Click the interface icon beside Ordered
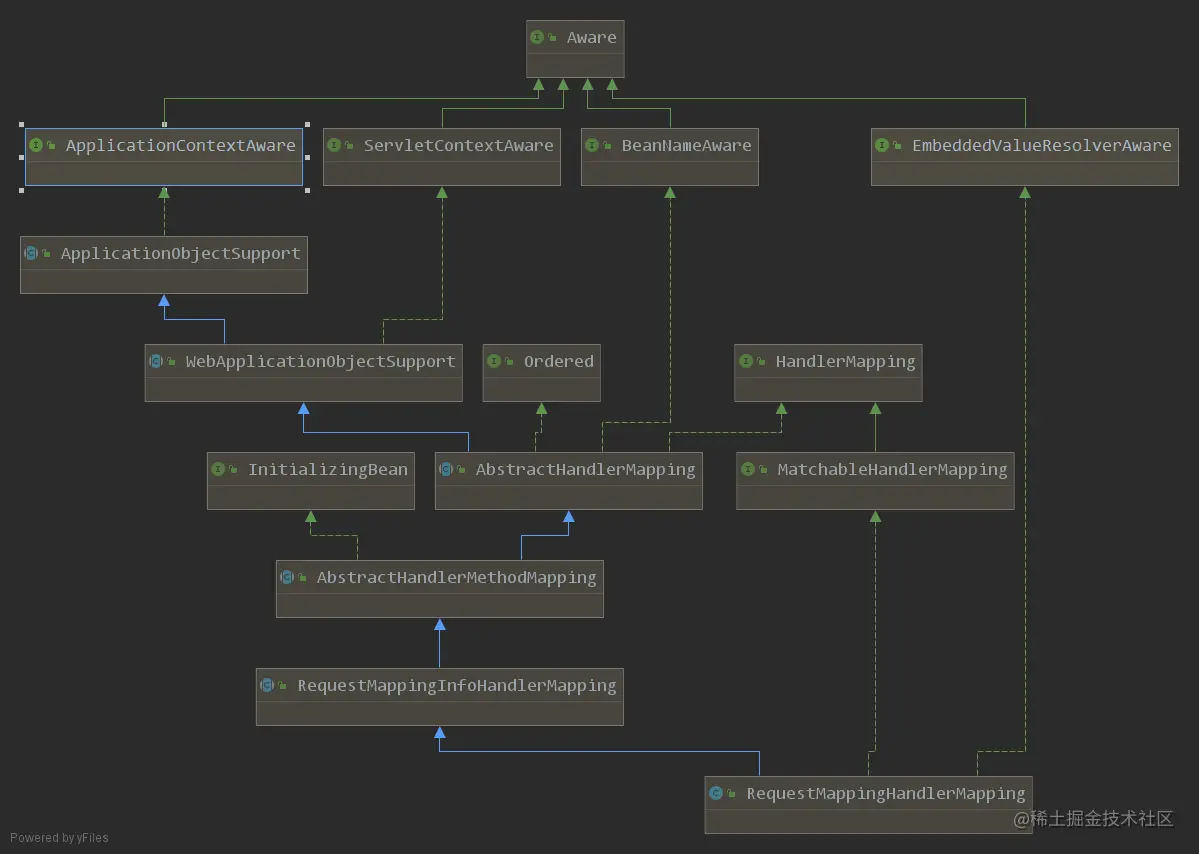The width and height of the screenshot is (1199, 854). click(x=494, y=361)
